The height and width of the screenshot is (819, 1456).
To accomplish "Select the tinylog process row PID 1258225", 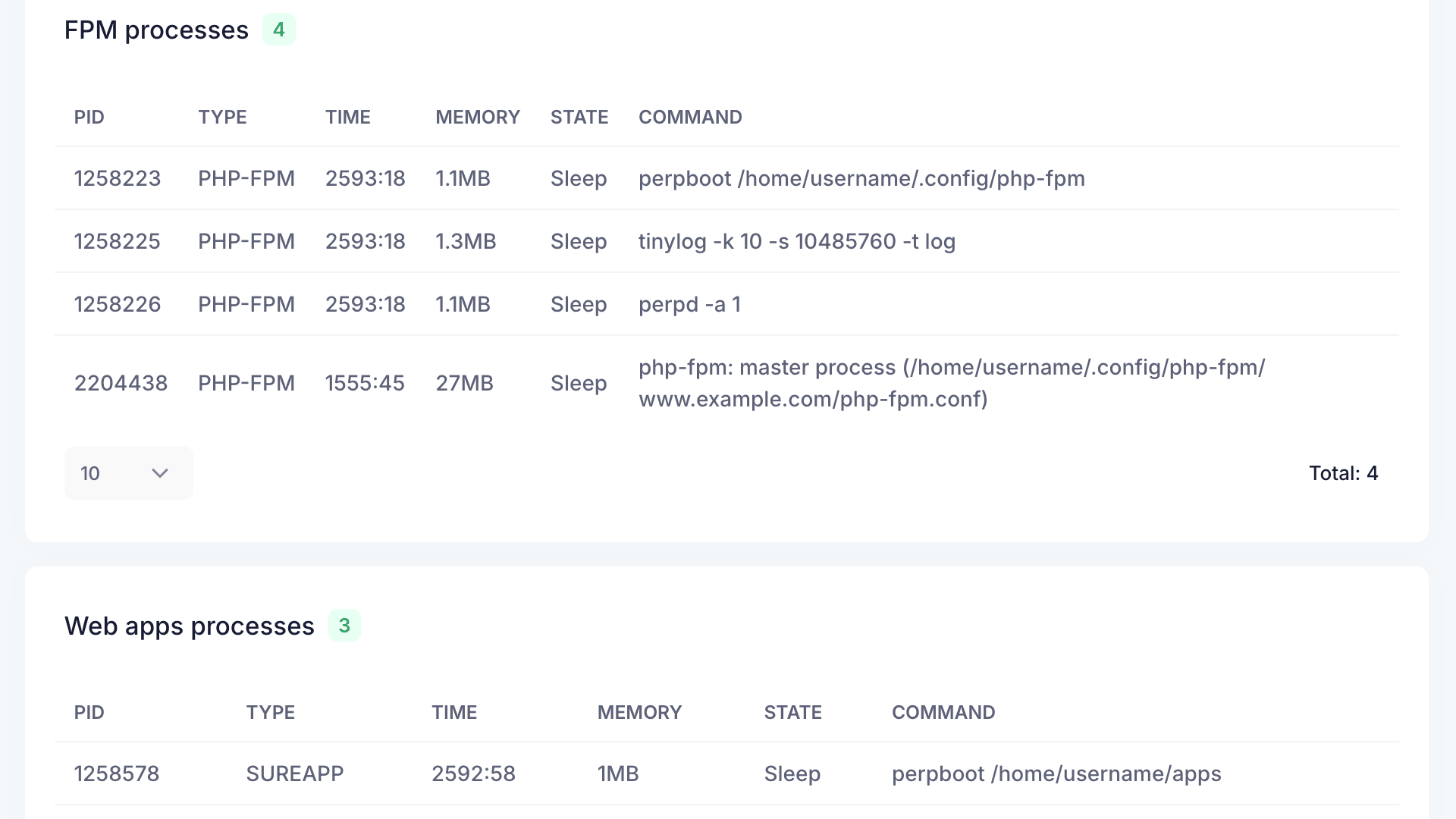I will 118,241.
